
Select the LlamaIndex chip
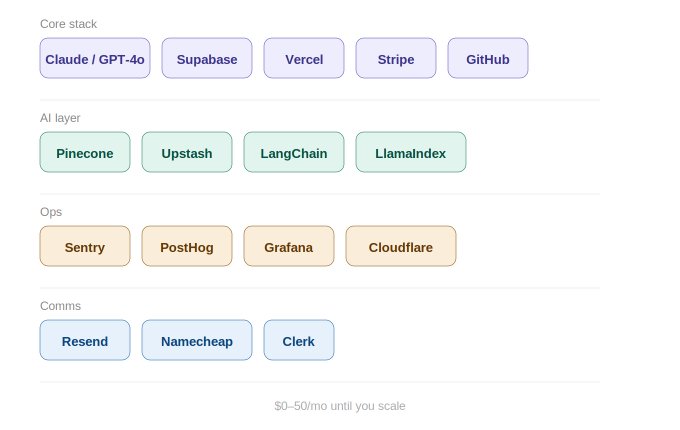pyautogui.click(x=411, y=153)
